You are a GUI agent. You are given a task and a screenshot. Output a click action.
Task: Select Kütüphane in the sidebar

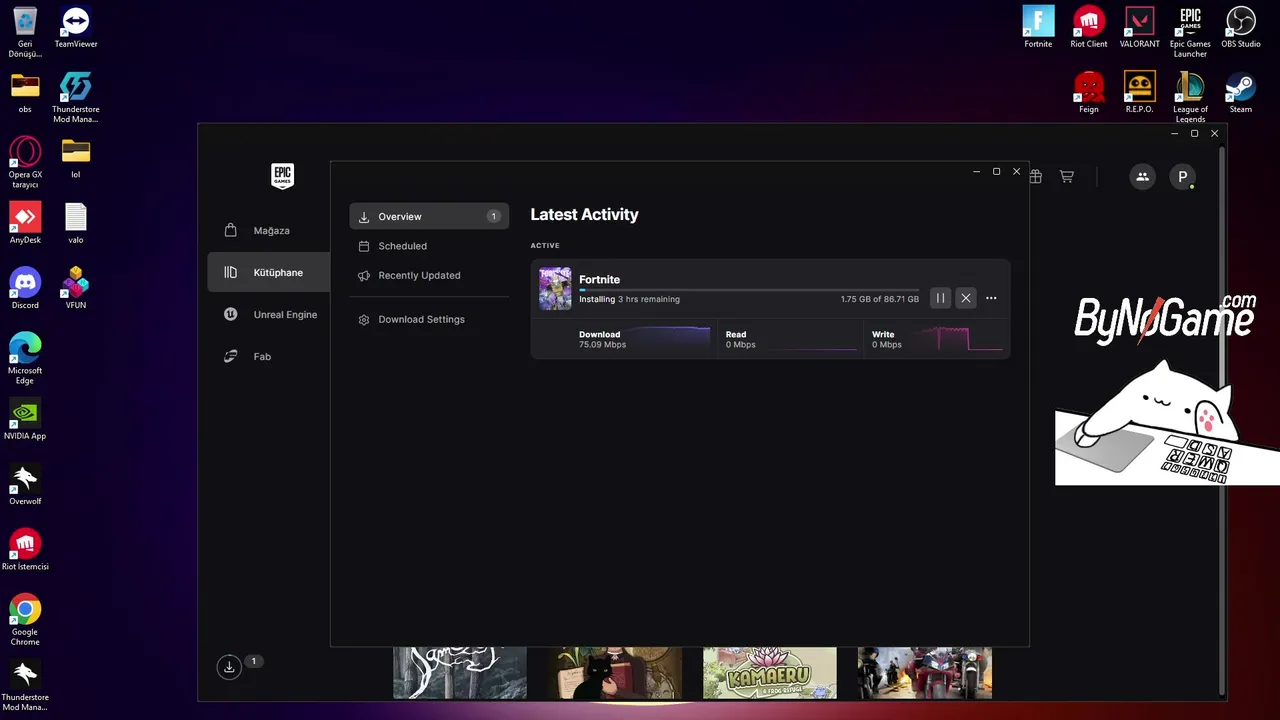click(268, 272)
